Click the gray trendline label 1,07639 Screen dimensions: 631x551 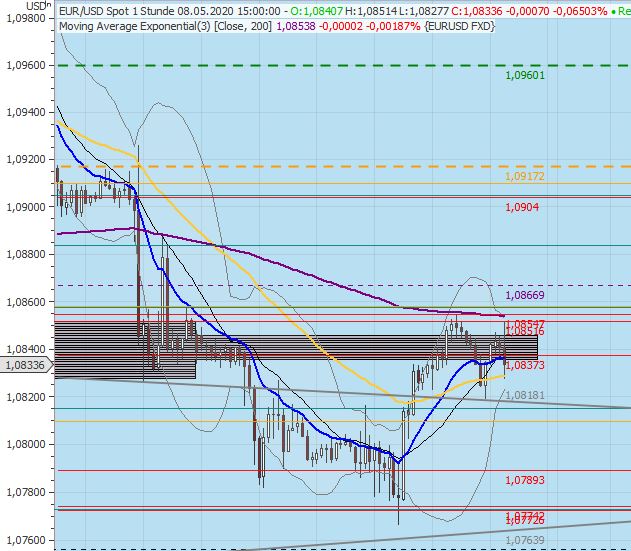[x=525, y=540]
